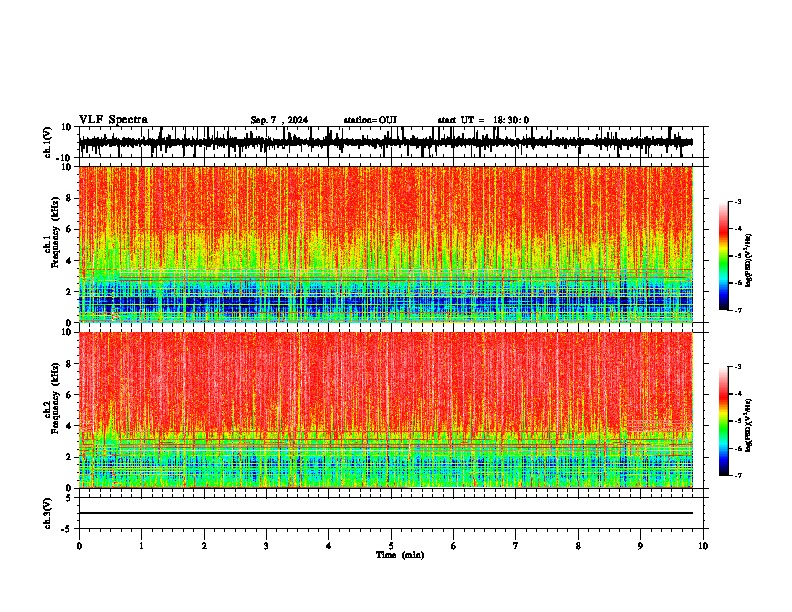The image size is (792, 612).
Task: Click the "Time (min)" axis label
Action: [400, 555]
